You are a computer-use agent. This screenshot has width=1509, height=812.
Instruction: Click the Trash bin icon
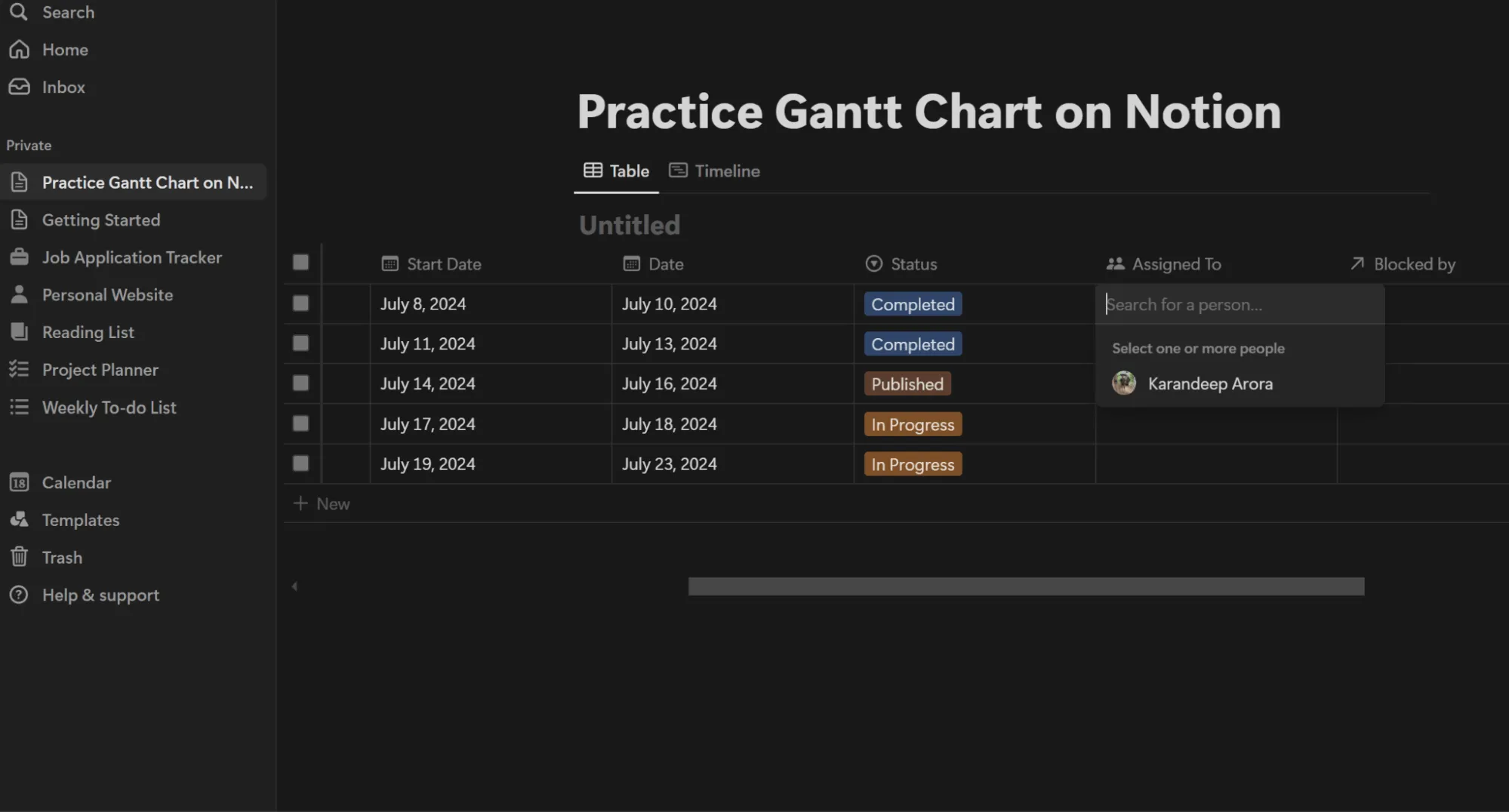coord(19,557)
